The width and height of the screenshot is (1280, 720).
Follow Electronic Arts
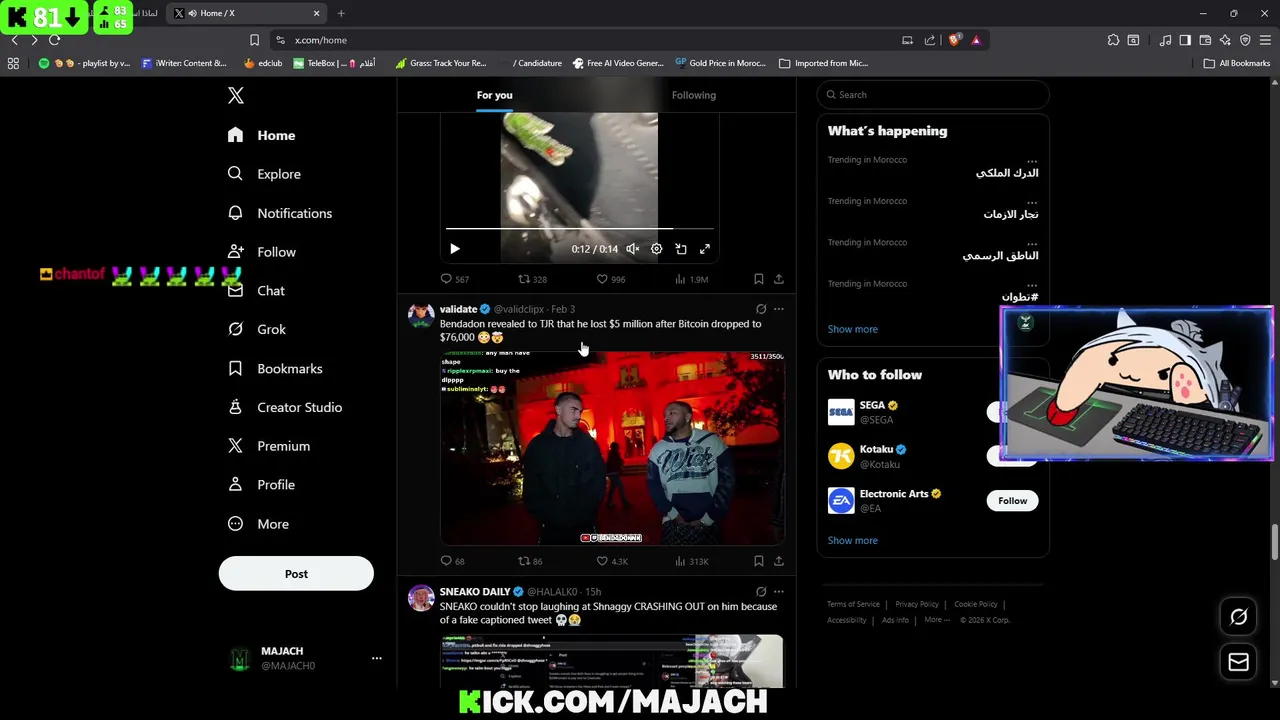pos(1012,501)
